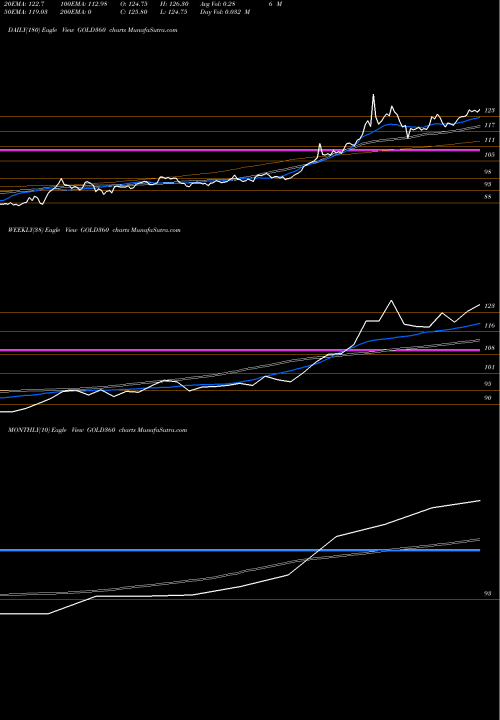This screenshot has height=720, width=500.
Task: Select the open price O: label
Action: coord(134,4)
